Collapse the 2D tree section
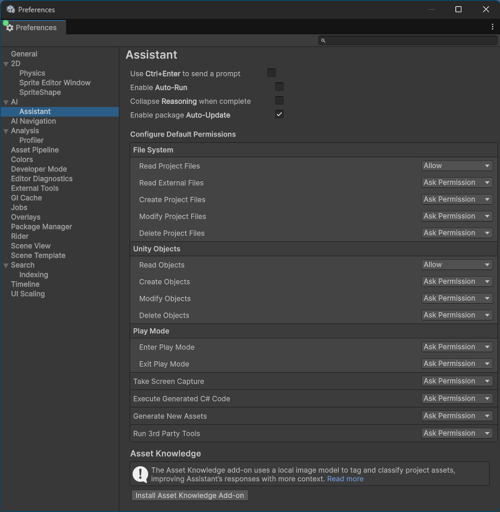This screenshot has width=500, height=512. [x=6, y=64]
